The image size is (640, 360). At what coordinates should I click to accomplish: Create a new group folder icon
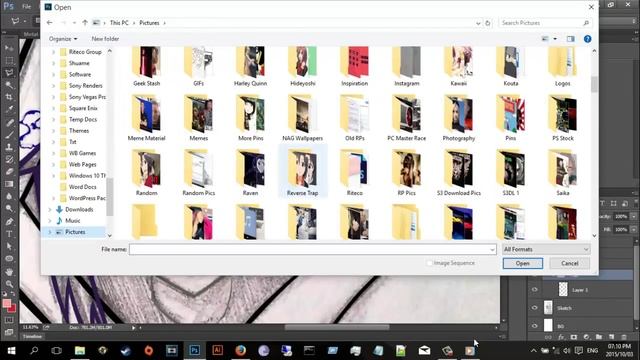point(599,337)
